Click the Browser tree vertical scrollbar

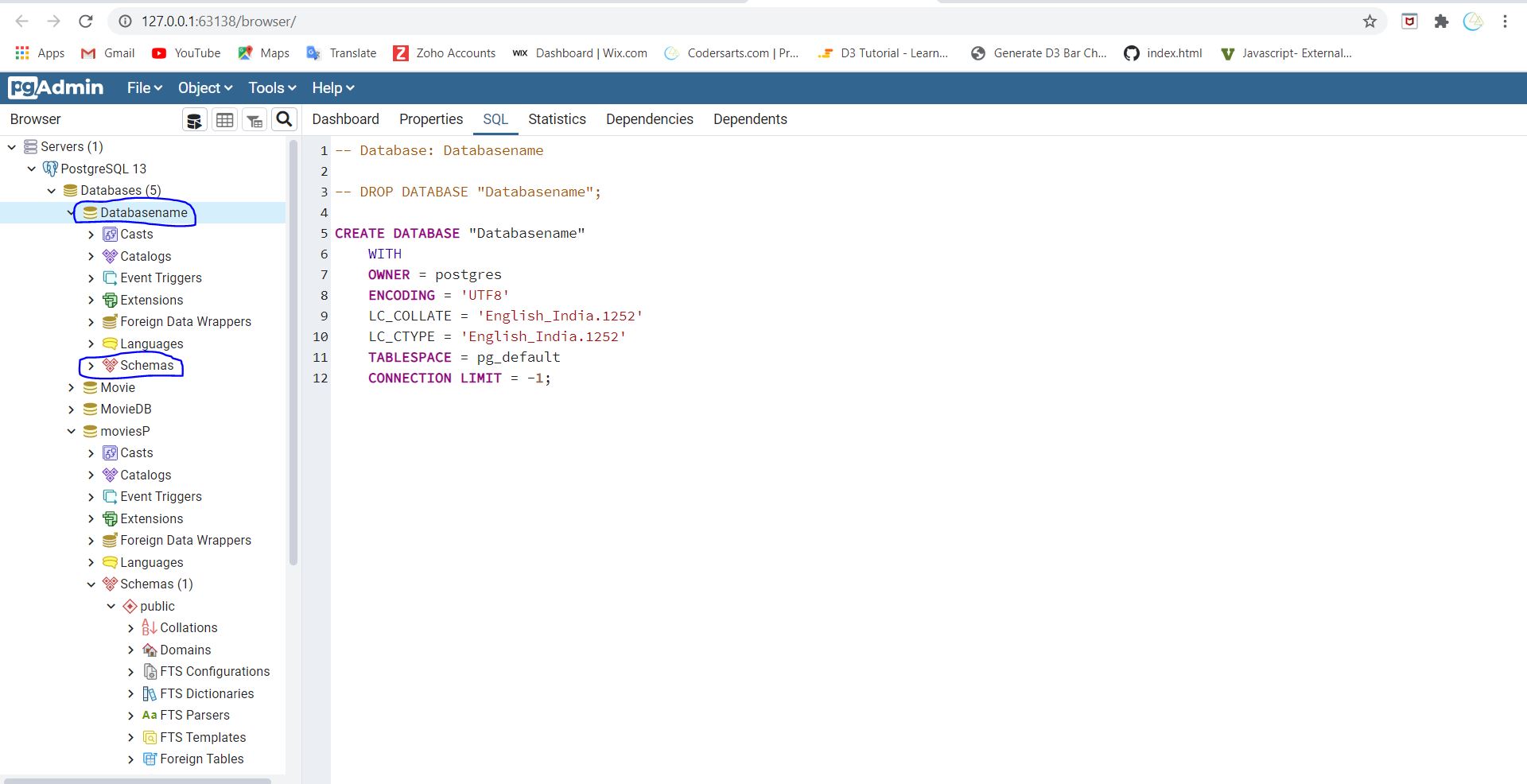(293, 352)
